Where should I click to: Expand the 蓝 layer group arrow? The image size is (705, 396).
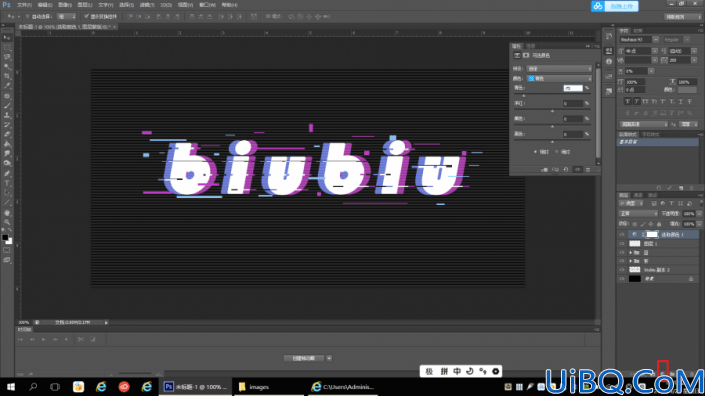click(630, 253)
